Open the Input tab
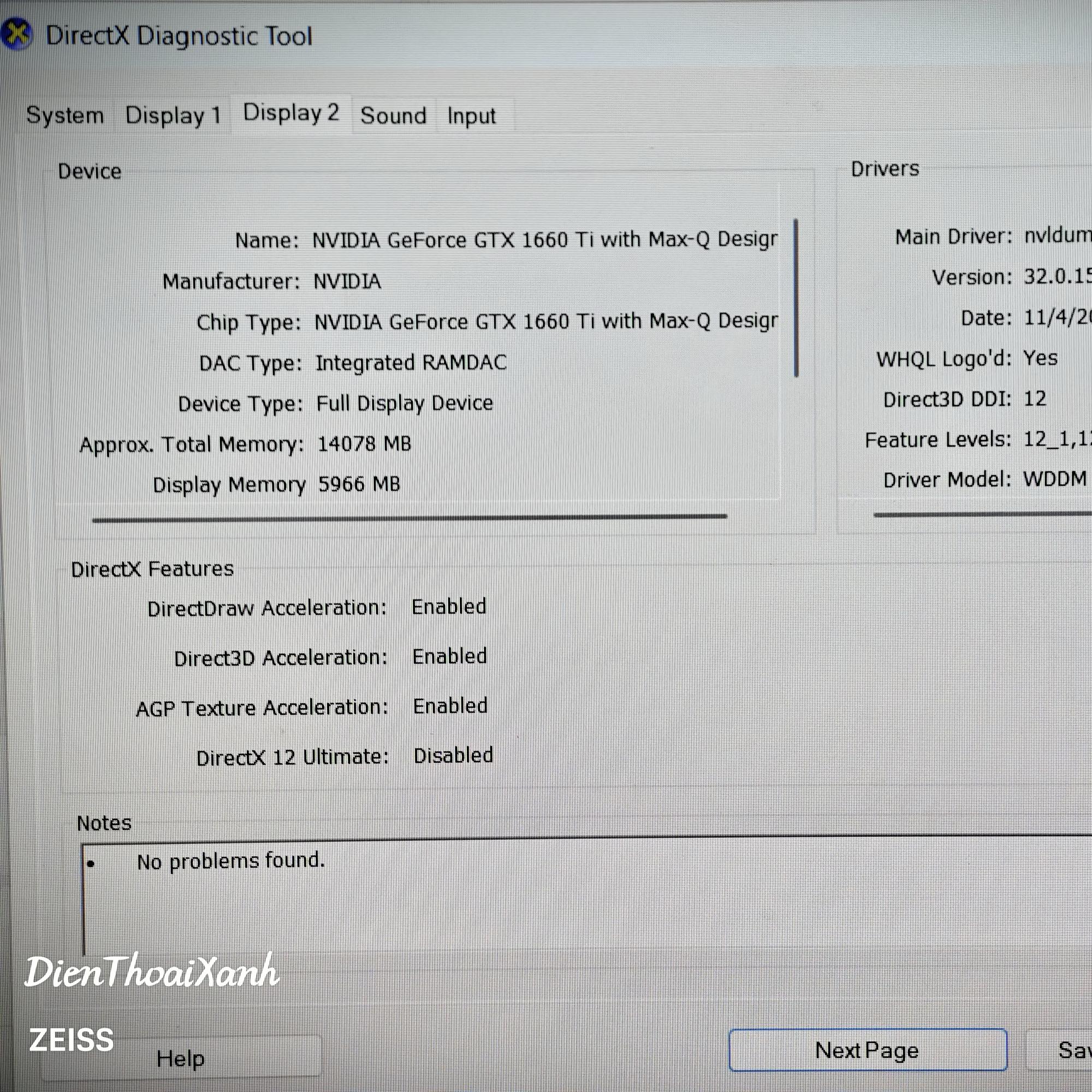 click(471, 116)
